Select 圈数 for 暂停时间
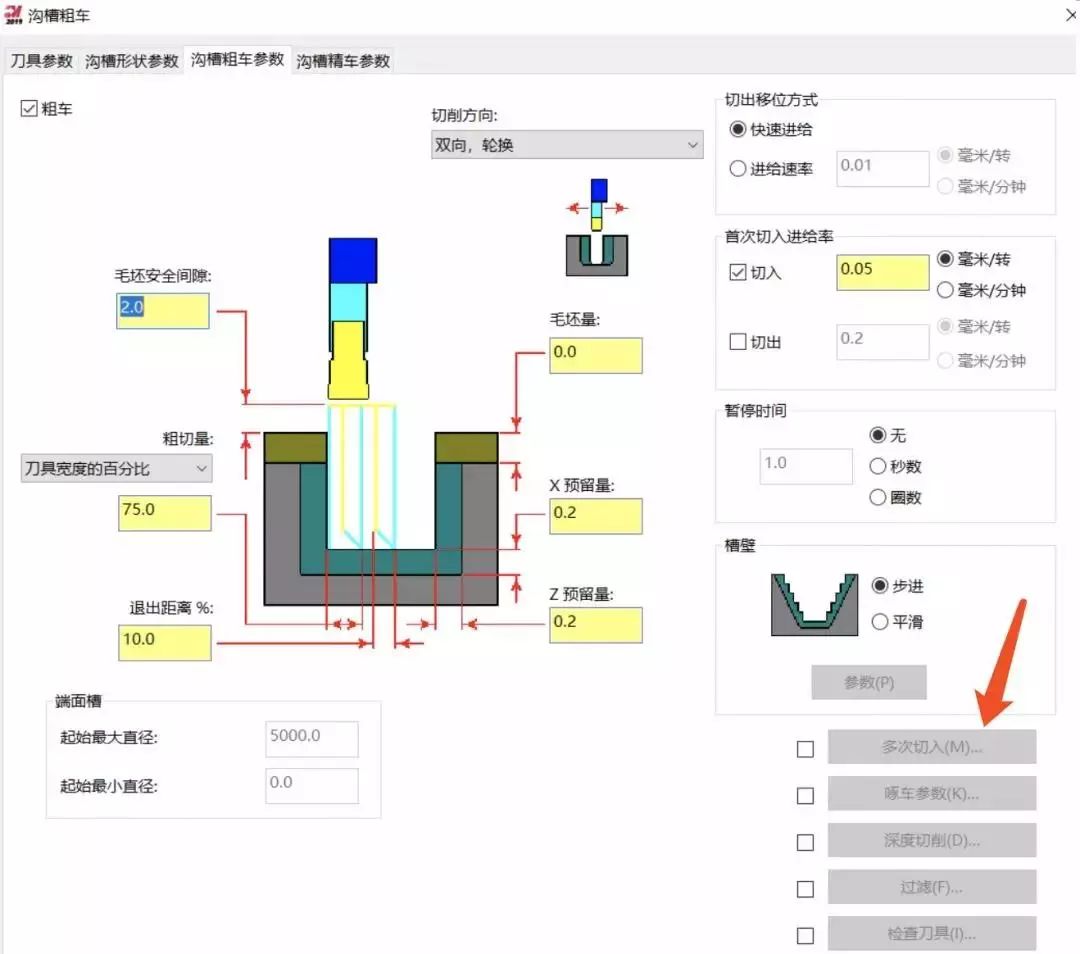 coord(878,497)
